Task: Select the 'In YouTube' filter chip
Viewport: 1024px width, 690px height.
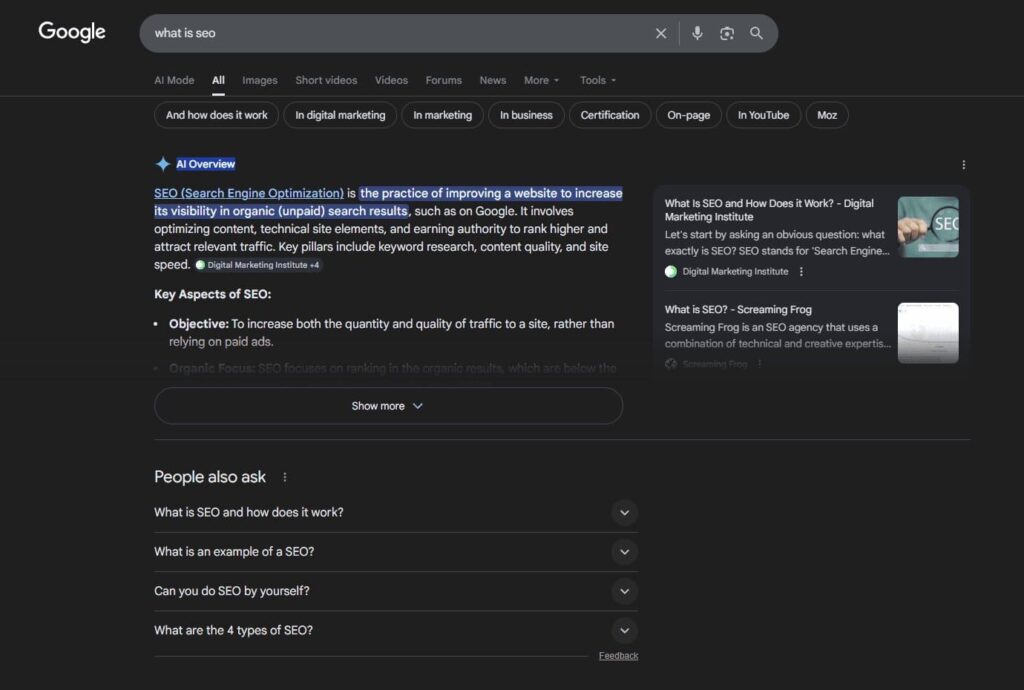Action: click(763, 115)
